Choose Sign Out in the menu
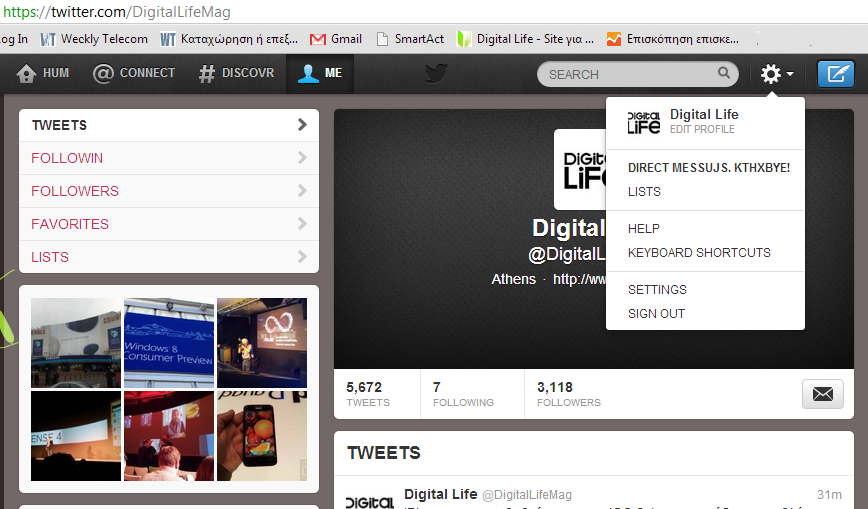This screenshot has height=509, width=868. tap(656, 313)
